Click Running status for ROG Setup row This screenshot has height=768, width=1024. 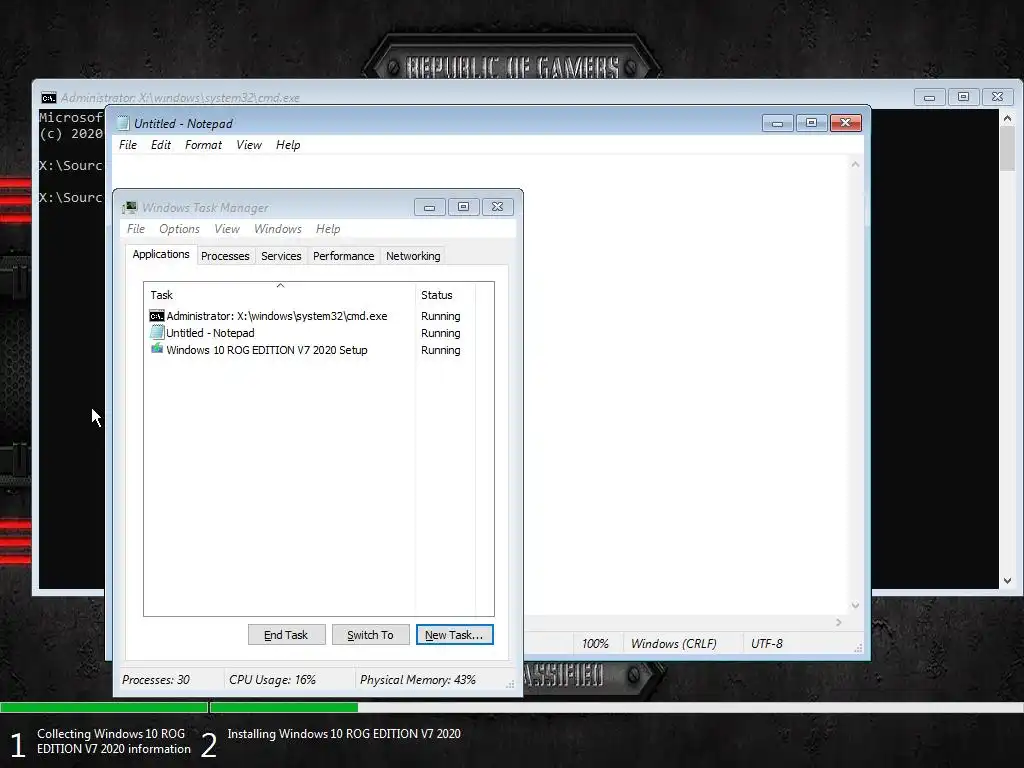pyautogui.click(x=441, y=350)
